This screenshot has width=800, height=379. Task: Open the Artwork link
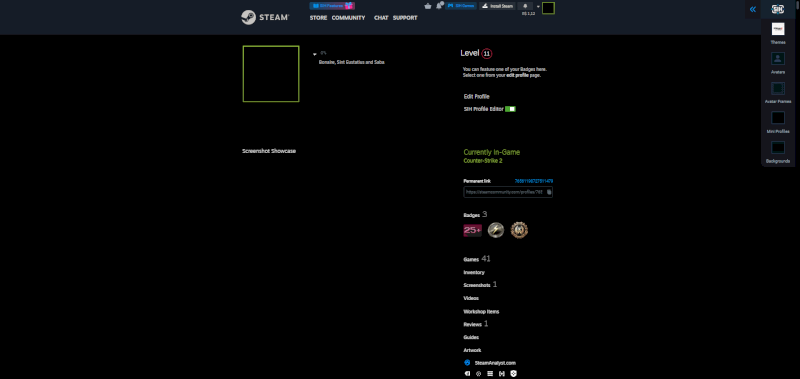coord(472,350)
